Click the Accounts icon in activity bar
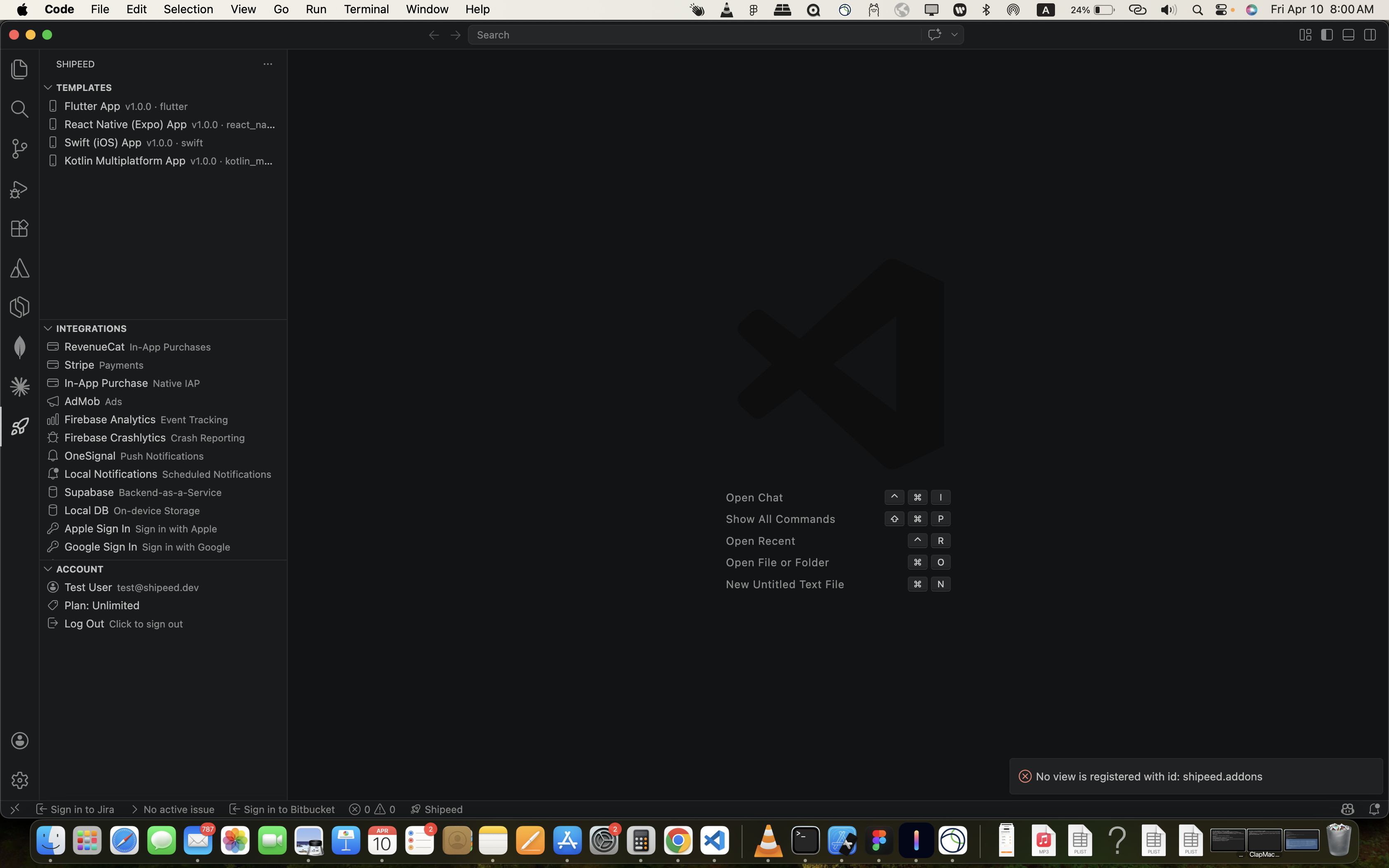 (x=19, y=740)
